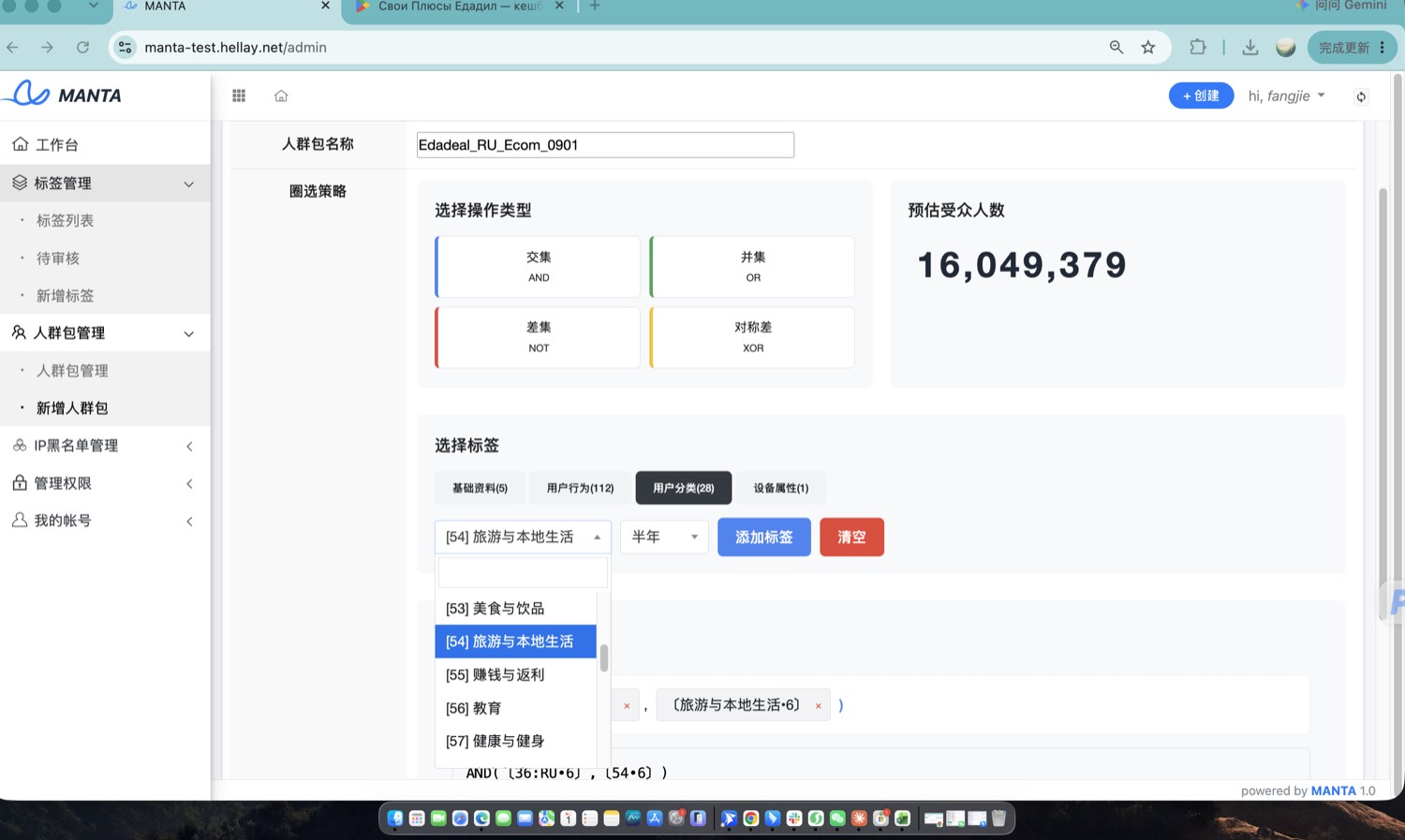Reload the browser page

82,47
